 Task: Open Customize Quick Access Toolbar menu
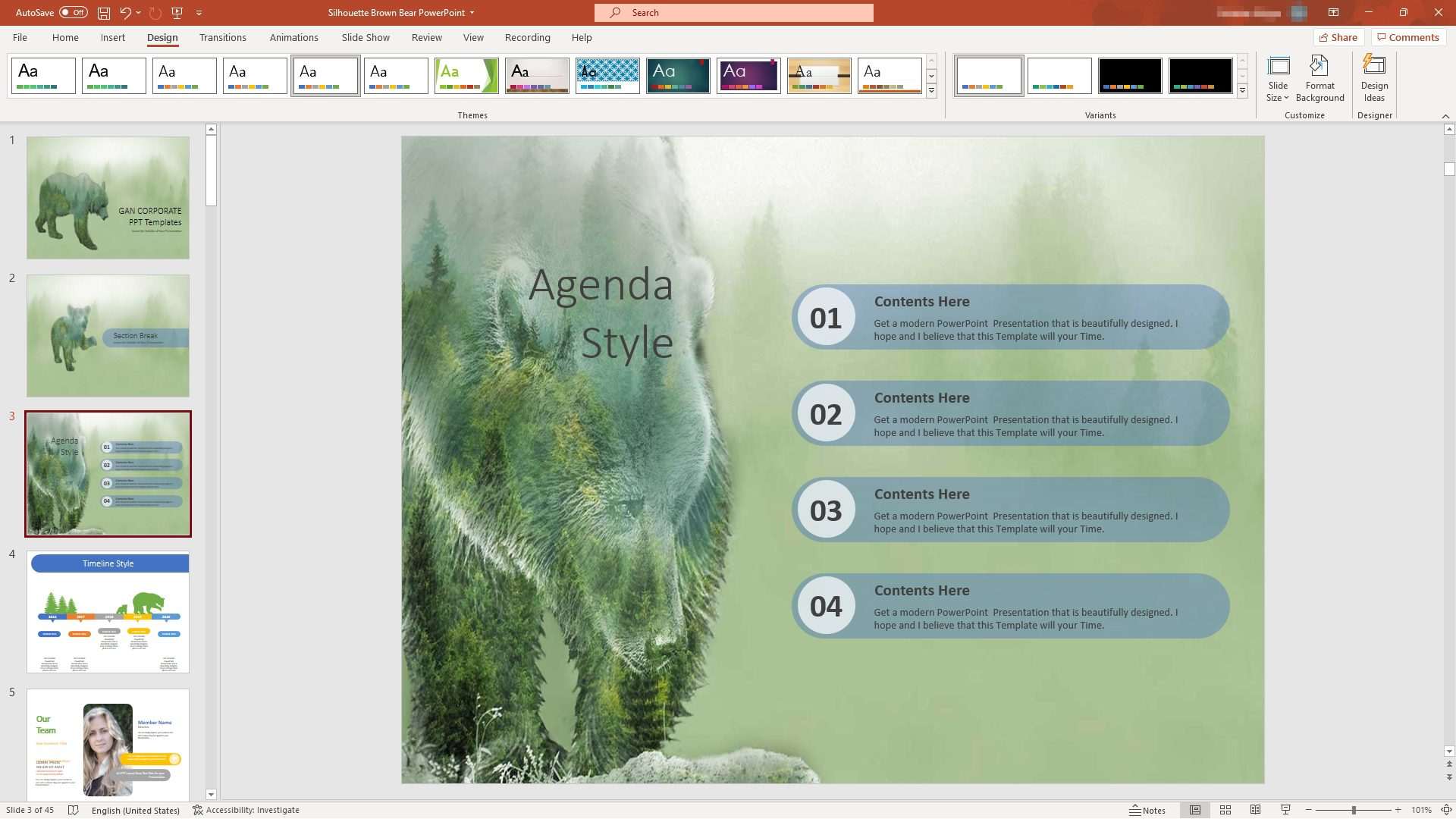point(199,12)
